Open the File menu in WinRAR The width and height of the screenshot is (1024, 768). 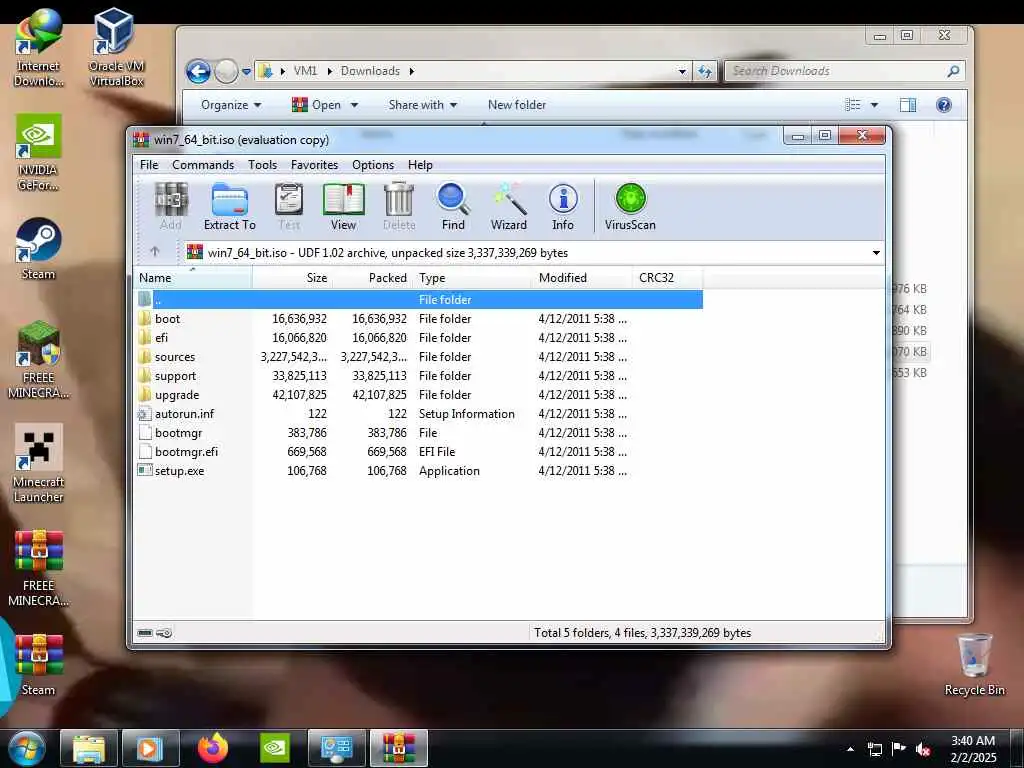coord(149,165)
